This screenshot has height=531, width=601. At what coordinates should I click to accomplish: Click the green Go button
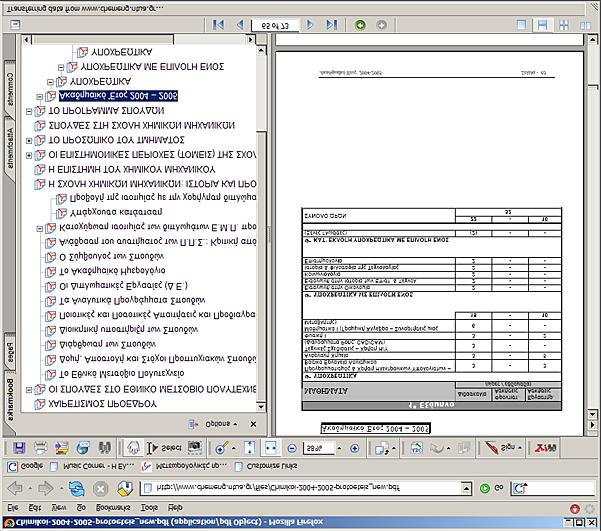click(x=492, y=488)
